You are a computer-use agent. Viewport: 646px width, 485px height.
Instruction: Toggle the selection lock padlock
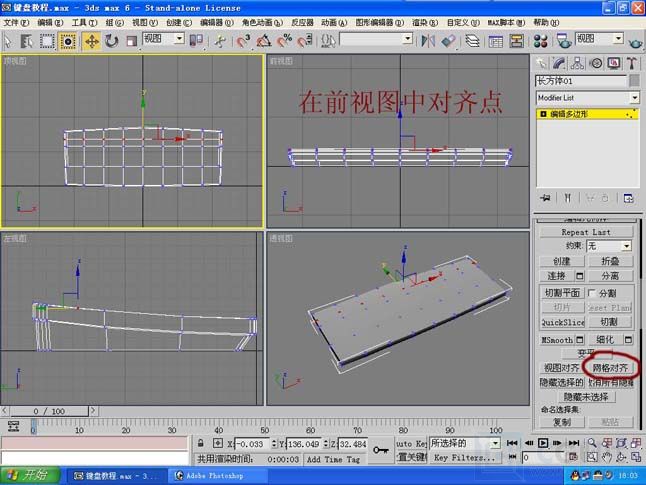coord(201,443)
